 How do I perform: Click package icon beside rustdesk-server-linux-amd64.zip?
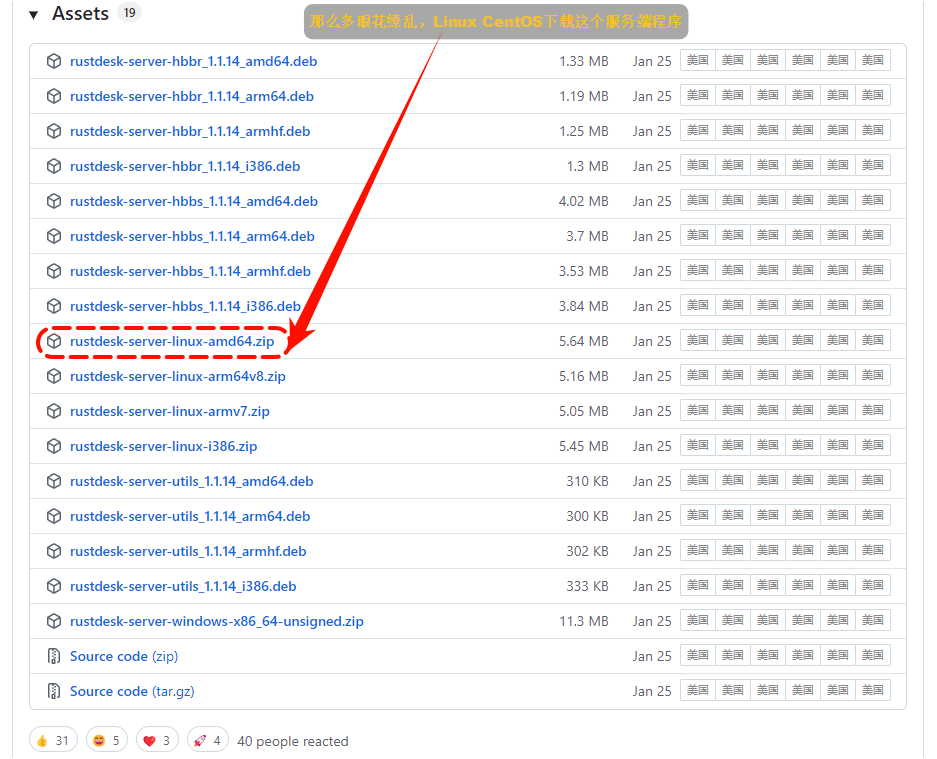(x=54, y=341)
